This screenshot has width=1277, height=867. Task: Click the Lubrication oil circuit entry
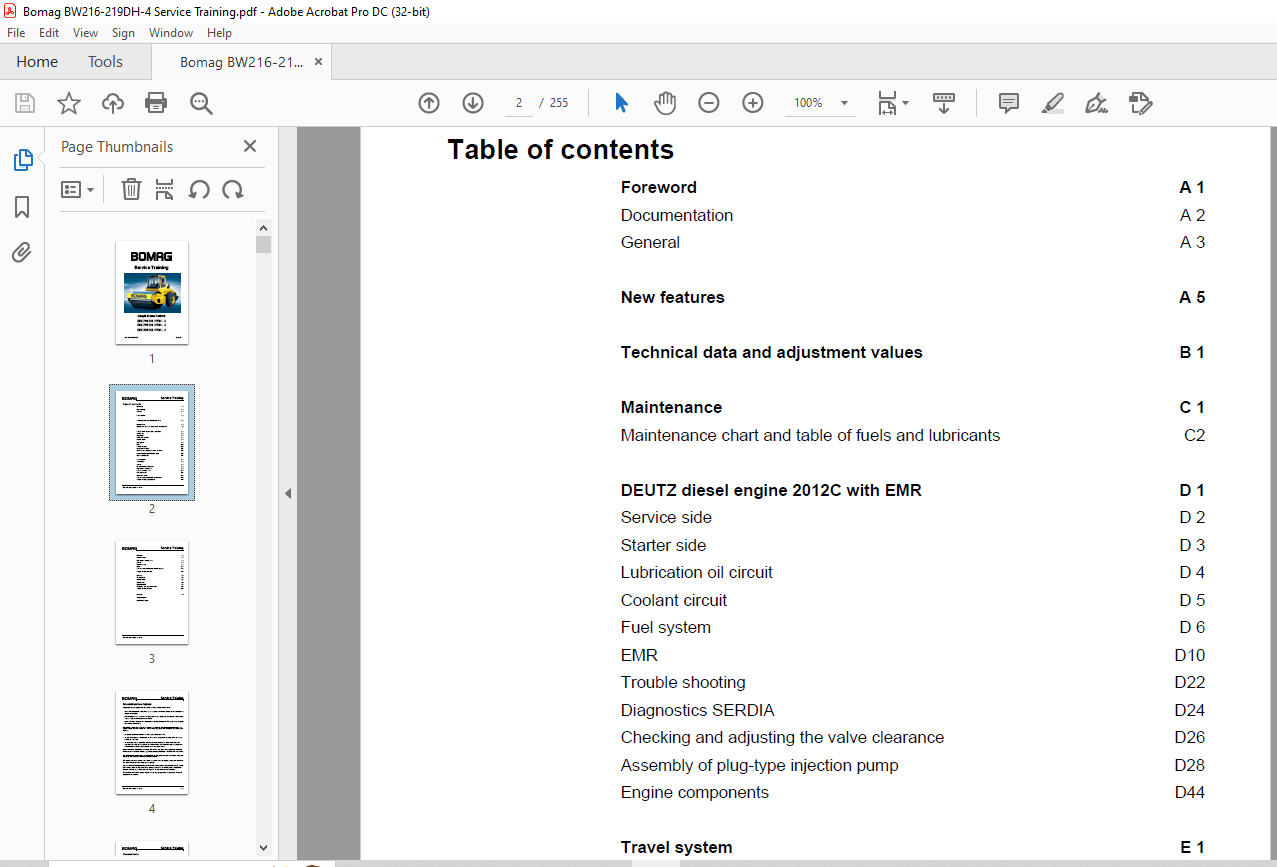point(696,572)
